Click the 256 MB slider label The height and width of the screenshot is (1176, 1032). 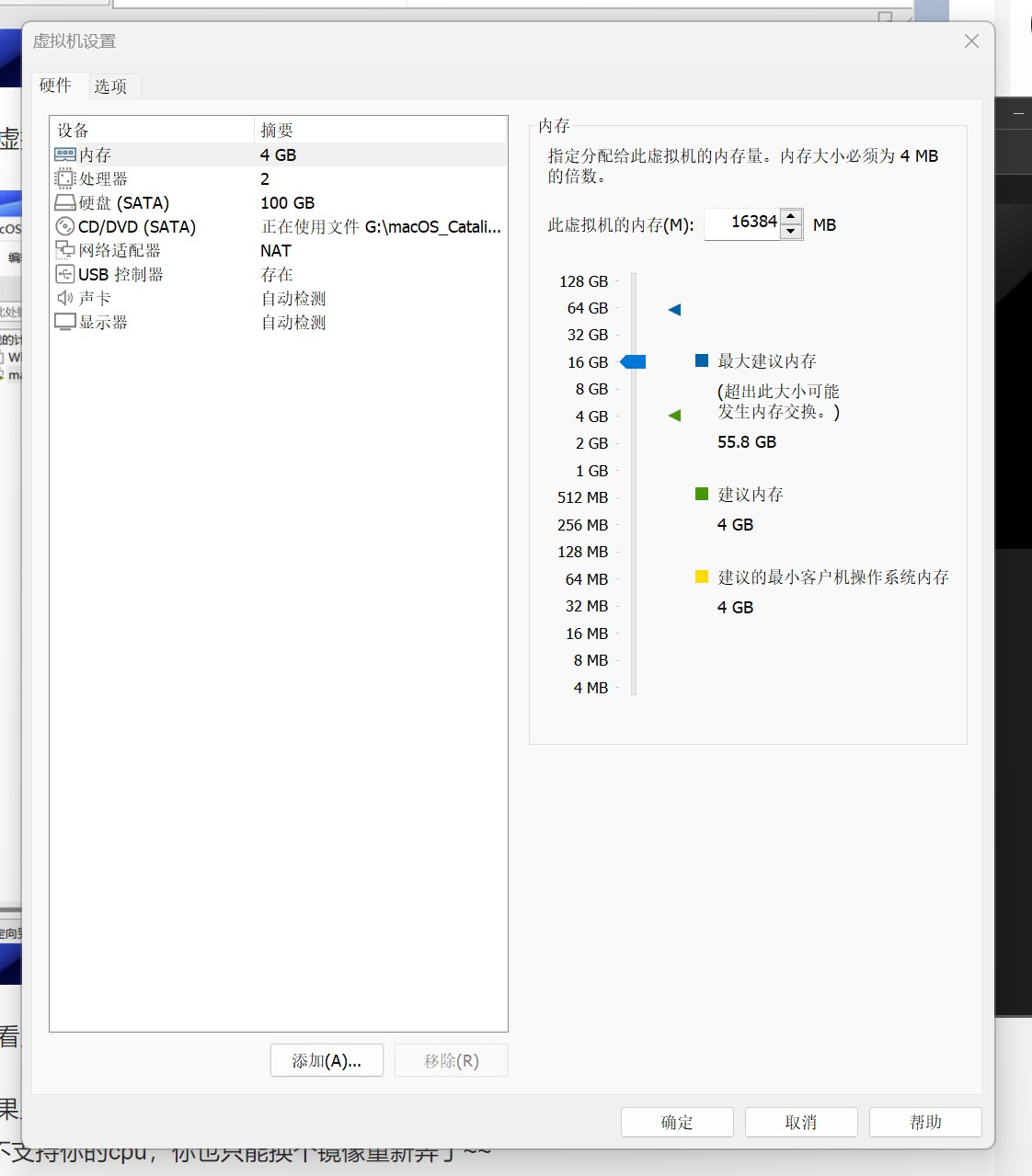pos(582,525)
